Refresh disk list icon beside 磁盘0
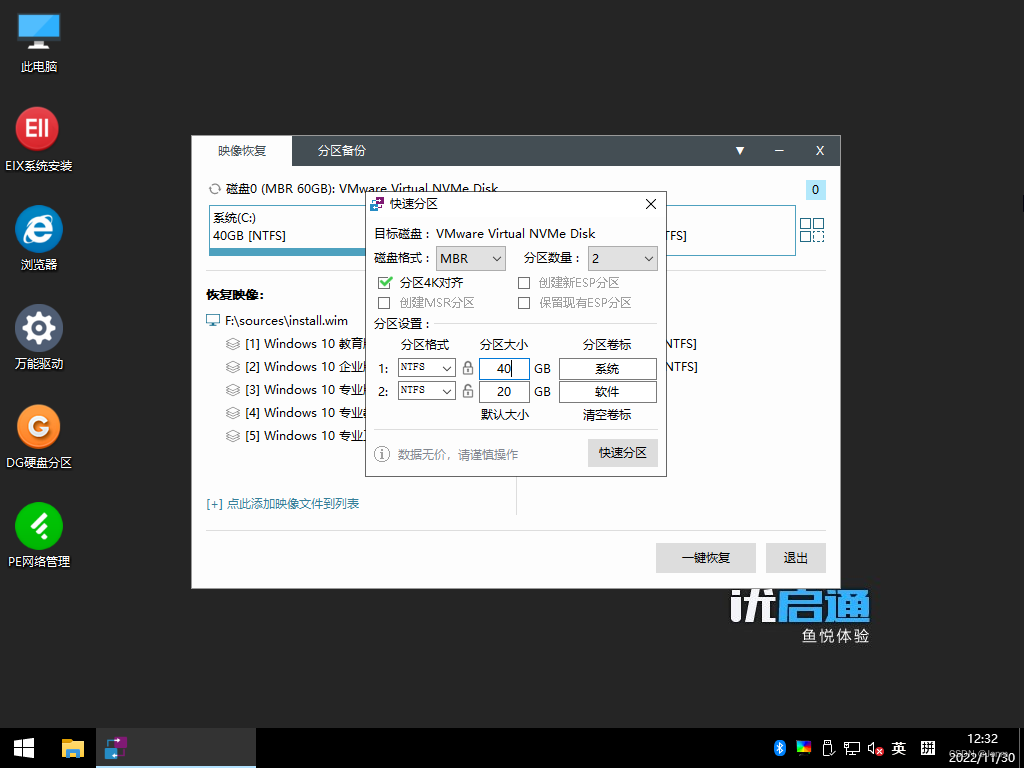The image size is (1024, 768). click(214, 189)
